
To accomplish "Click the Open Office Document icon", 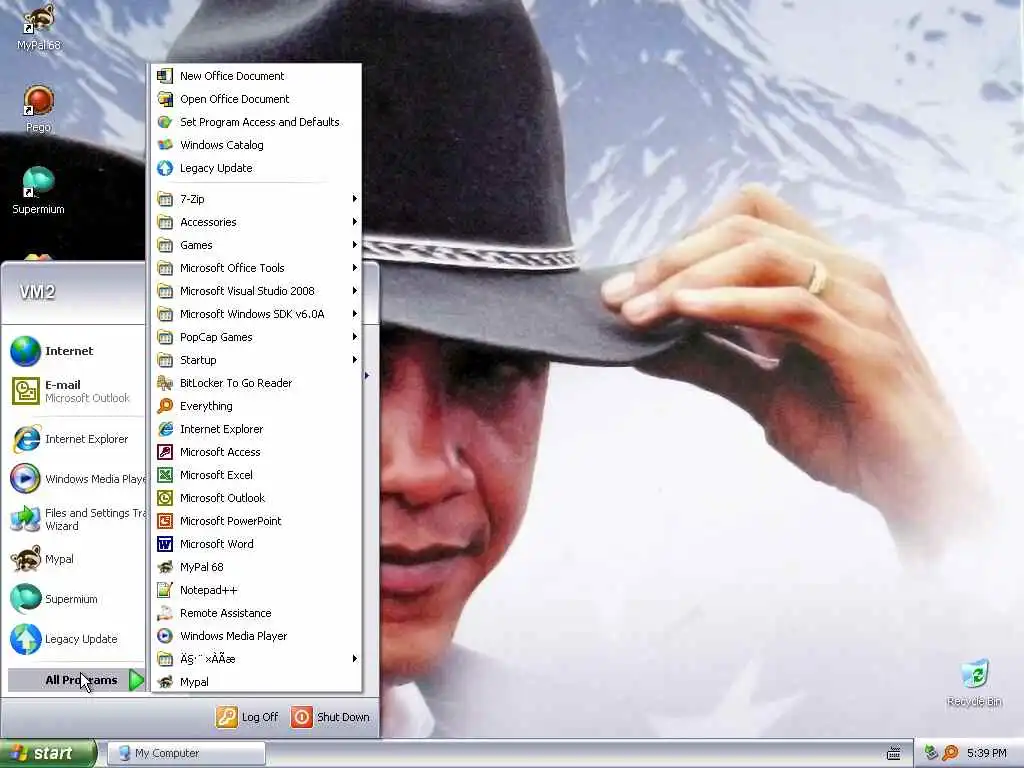I will [165, 99].
